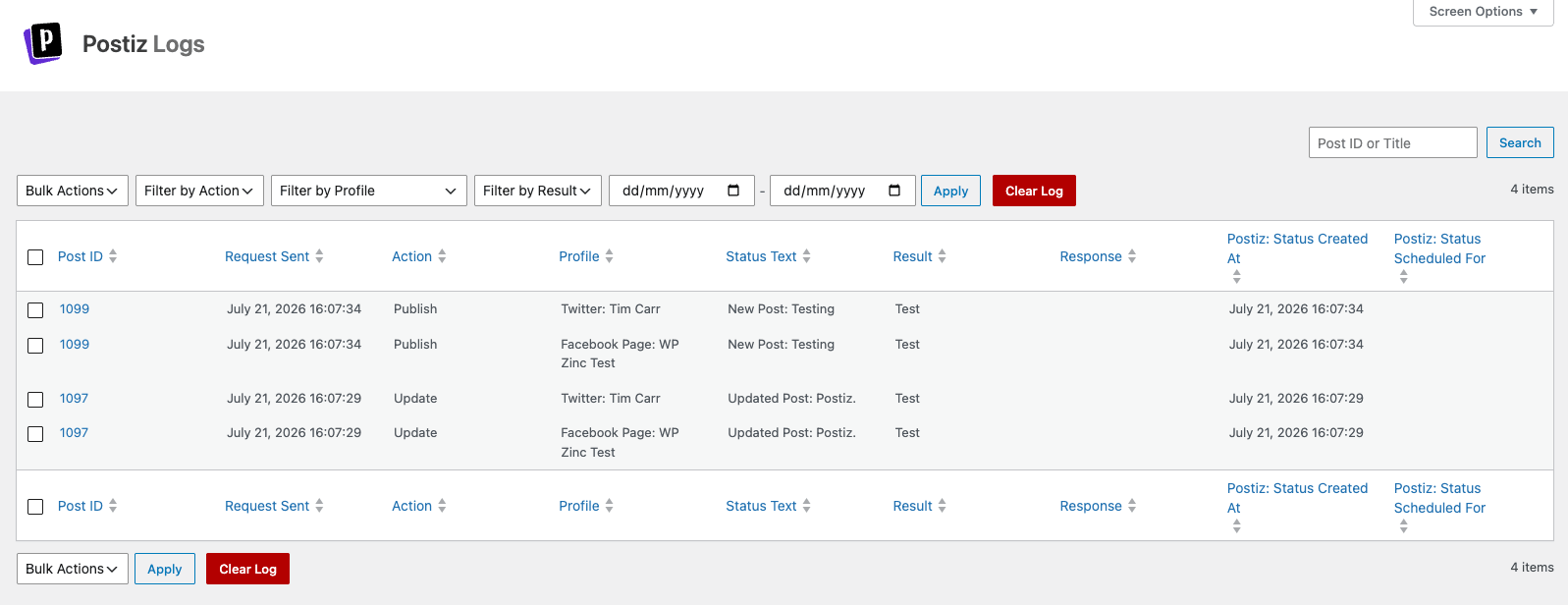Click sort arrows beside top Post ID header
This screenshot has height=605, width=1568.
[x=113, y=256]
